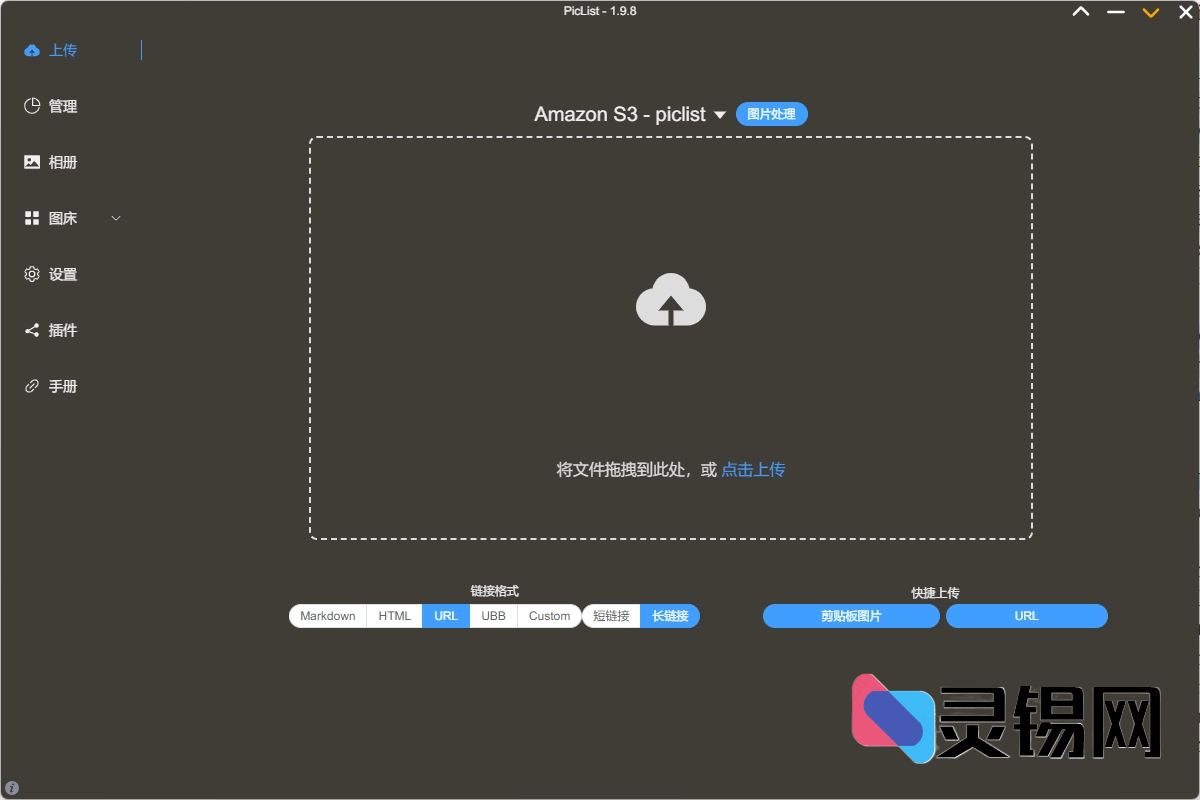Expand the 图床 submenu chevron
The height and width of the screenshot is (800, 1200).
pos(115,218)
